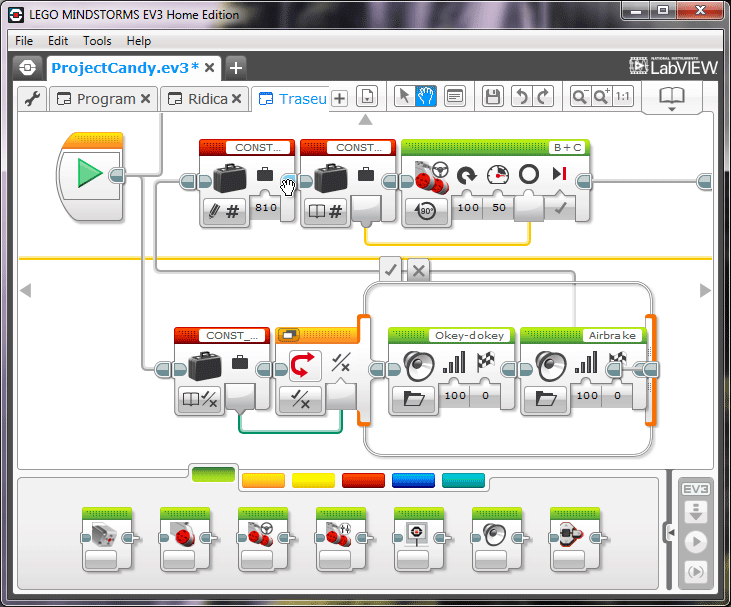Add a new program tab
This screenshot has height=607, width=731.
pyautogui.click(x=340, y=99)
